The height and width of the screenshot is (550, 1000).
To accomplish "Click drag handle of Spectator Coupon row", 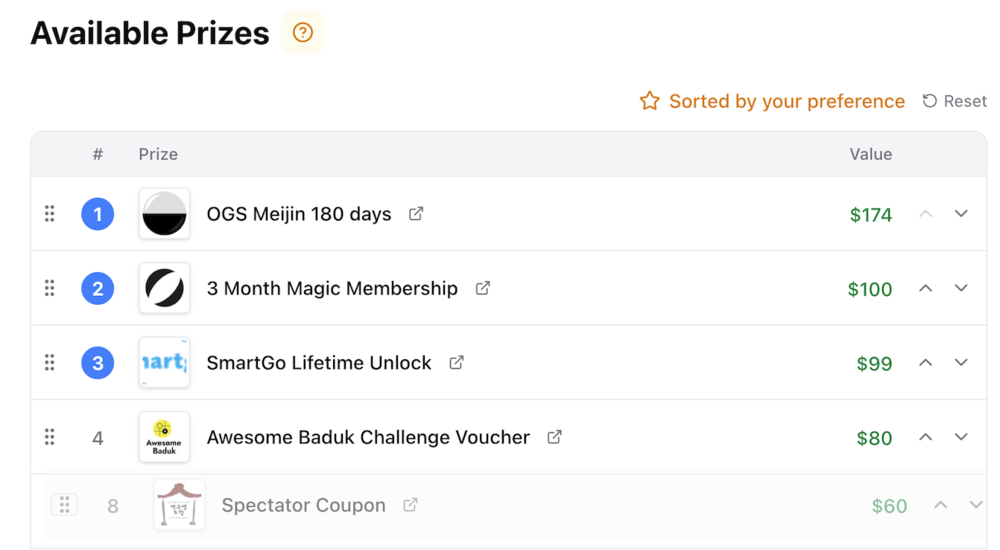I will point(64,505).
